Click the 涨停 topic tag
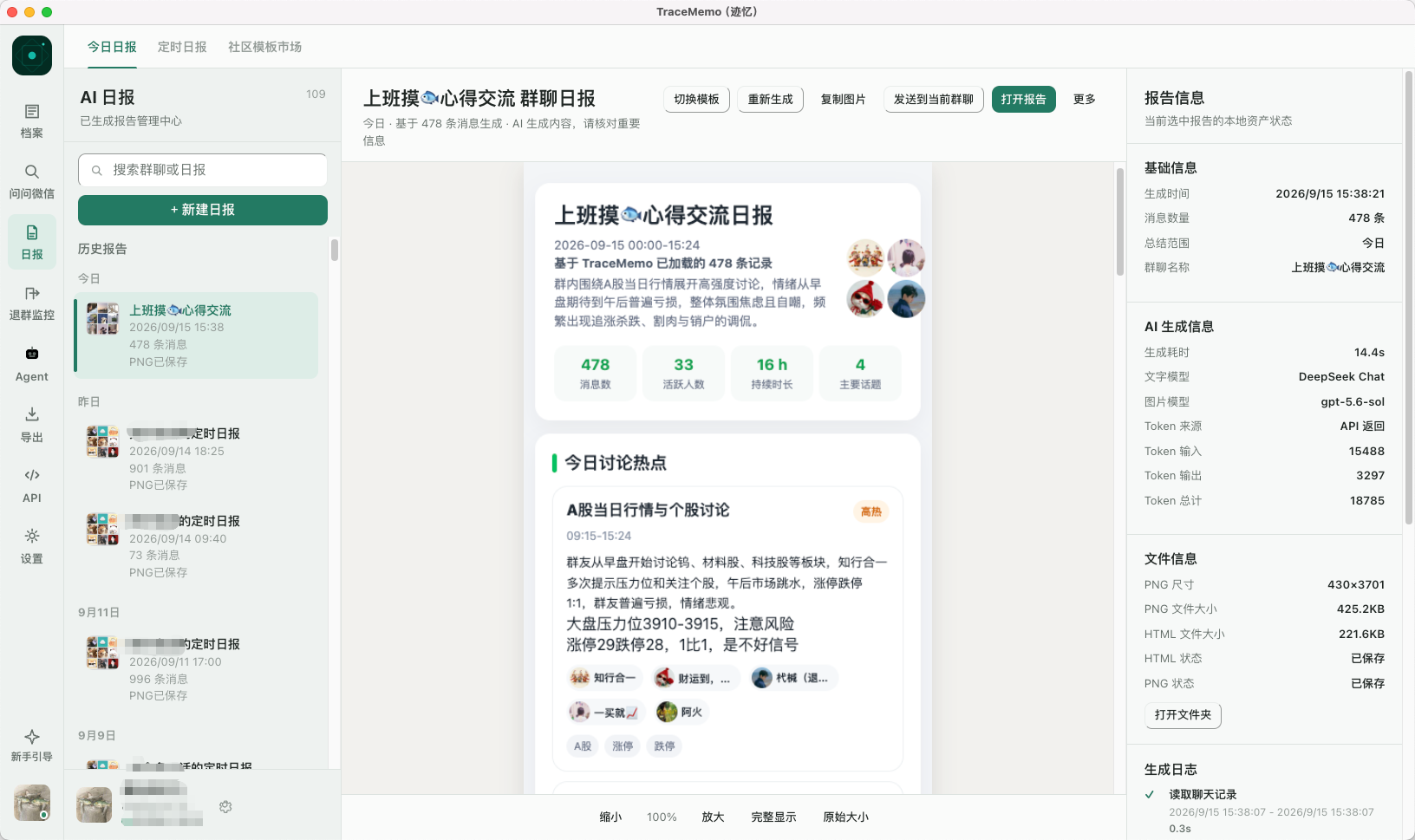This screenshot has width=1415, height=840. (623, 746)
